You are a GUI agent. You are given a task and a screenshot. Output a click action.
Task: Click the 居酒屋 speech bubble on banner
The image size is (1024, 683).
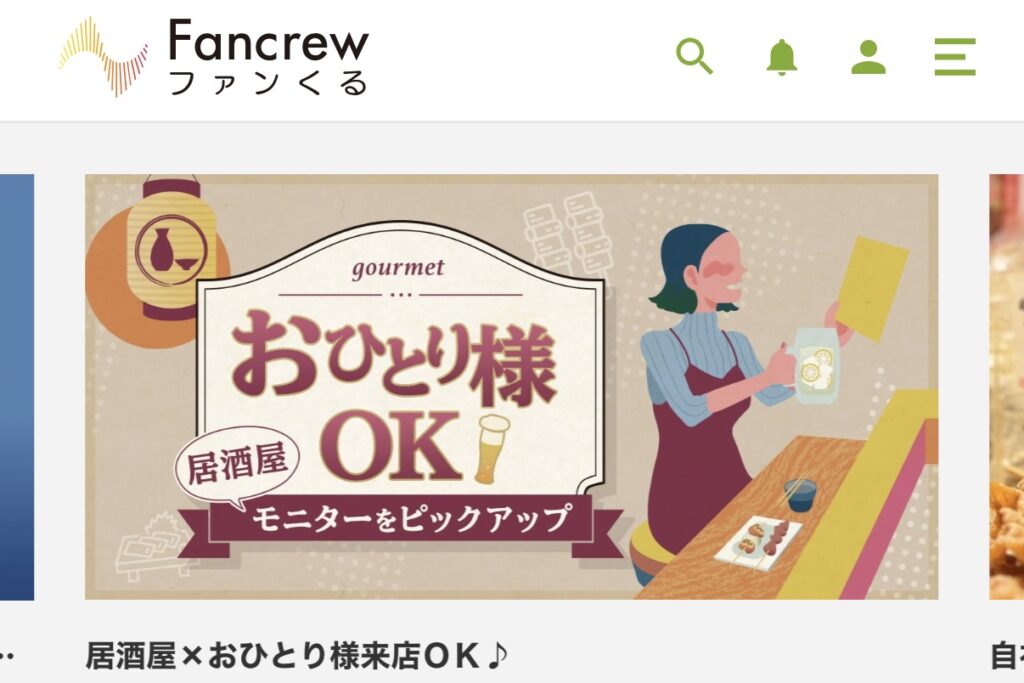tap(237, 467)
